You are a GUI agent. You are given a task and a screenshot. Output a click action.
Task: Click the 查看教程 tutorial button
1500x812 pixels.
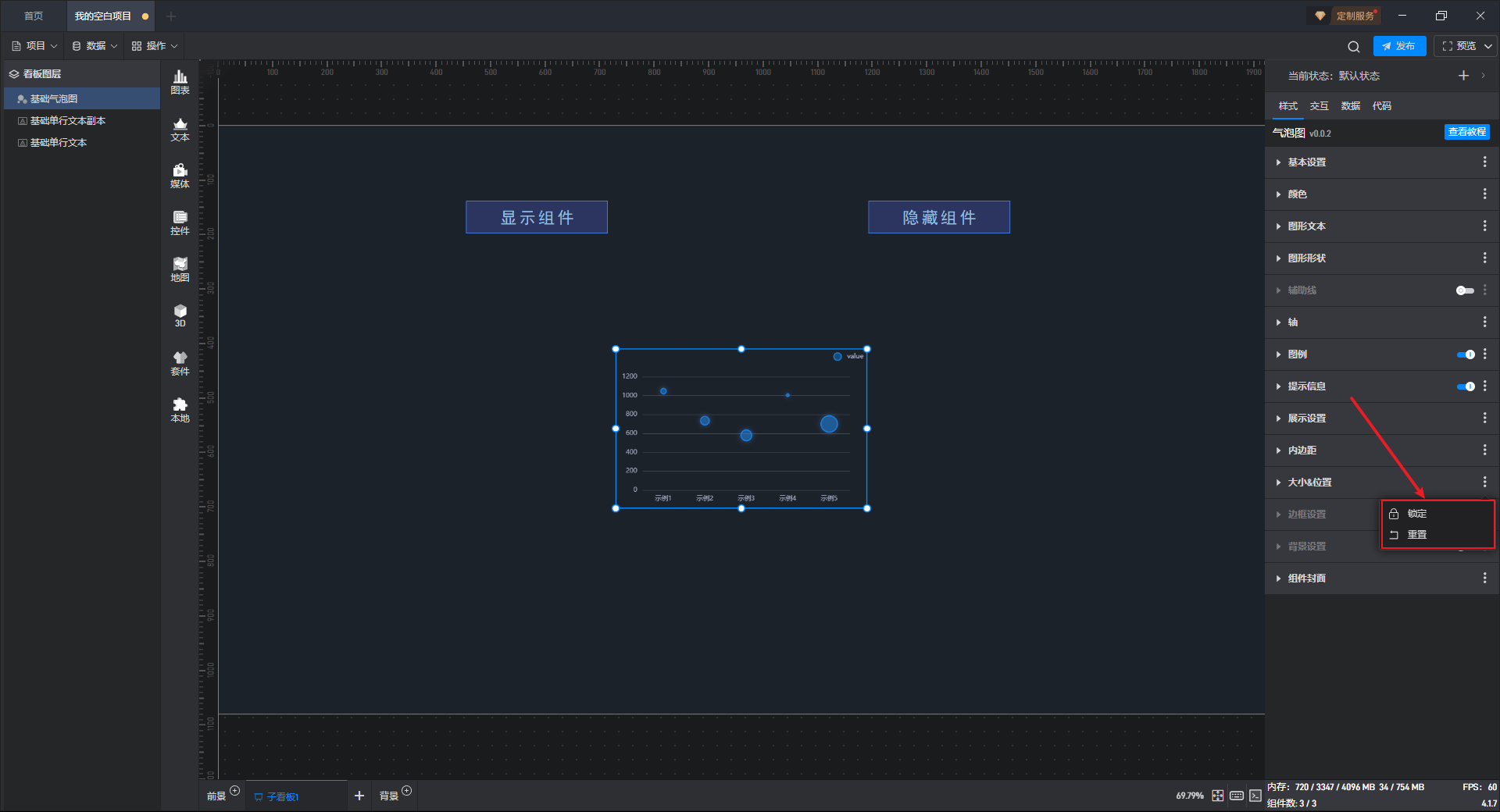(x=1466, y=133)
